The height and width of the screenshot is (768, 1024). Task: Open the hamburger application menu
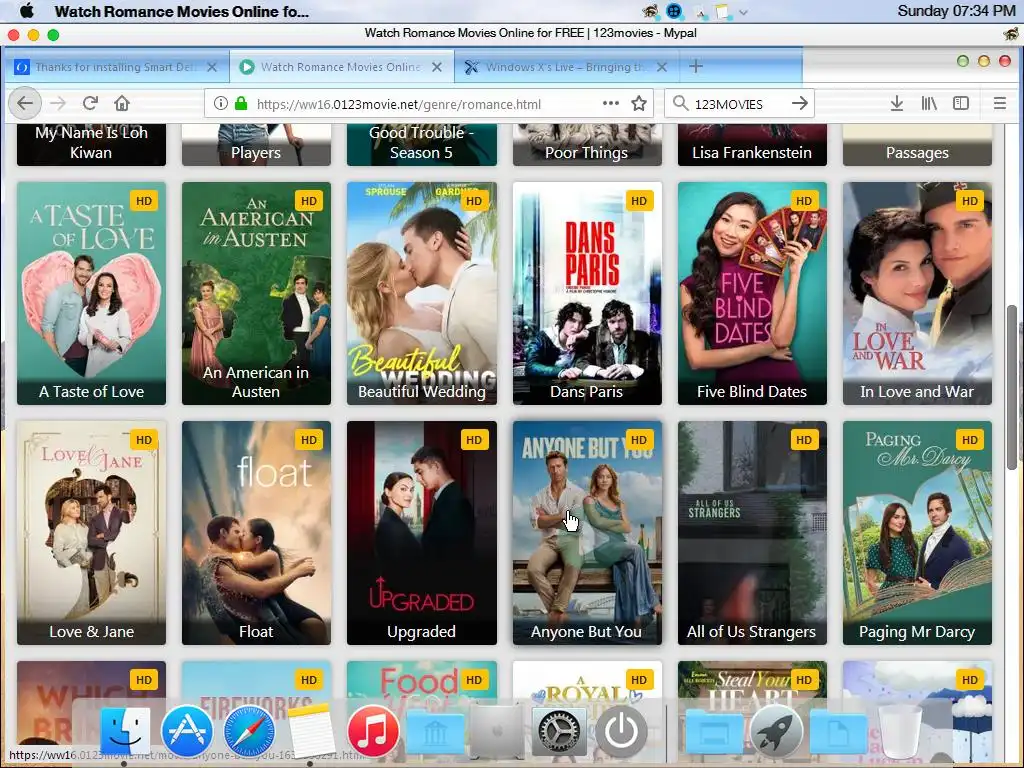pyautogui.click(x=999, y=103)
